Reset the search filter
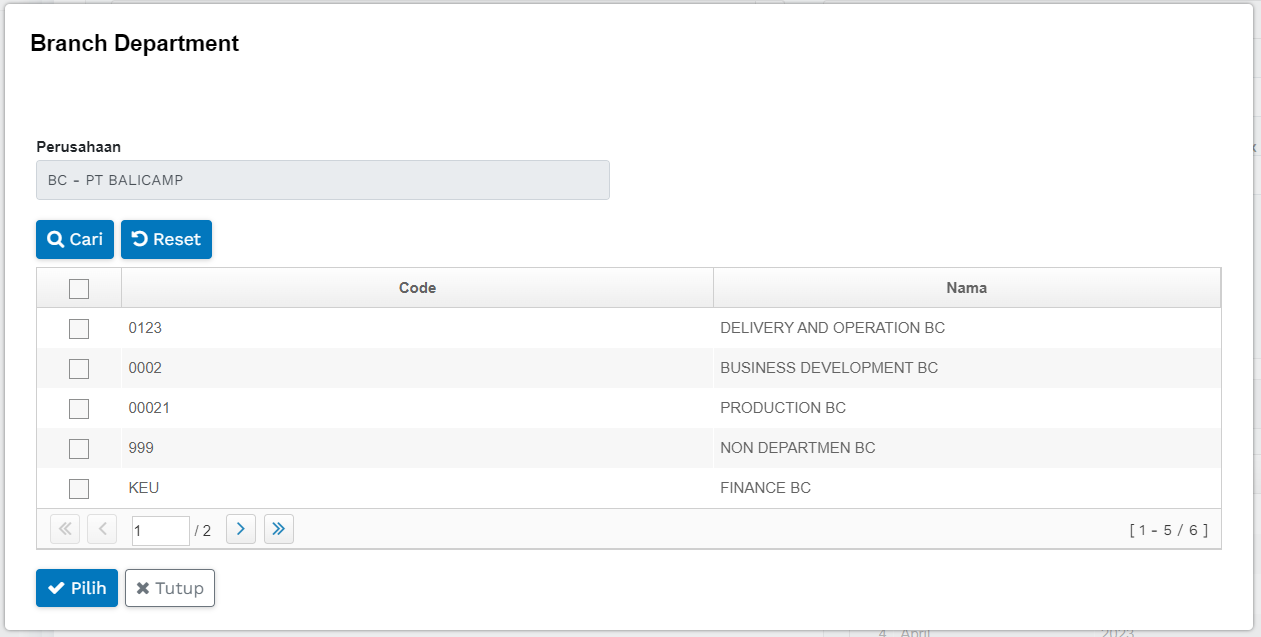1261x637 pixels. [166, 240]
